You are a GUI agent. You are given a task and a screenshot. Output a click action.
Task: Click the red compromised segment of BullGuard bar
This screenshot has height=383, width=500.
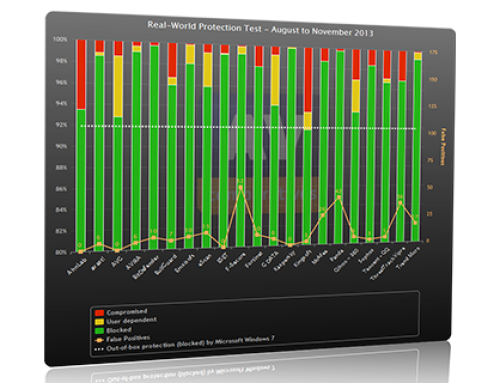click(172, 60)
